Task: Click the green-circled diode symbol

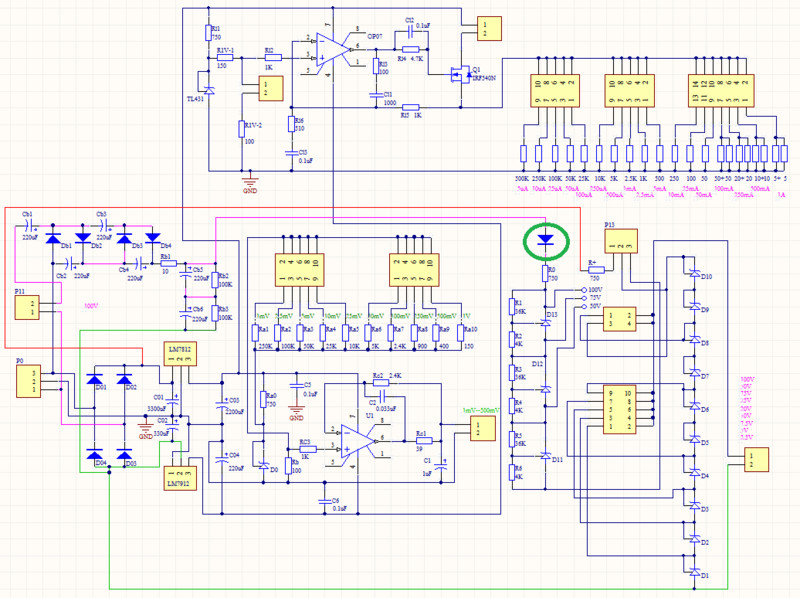Action: (x=545, y=240)
